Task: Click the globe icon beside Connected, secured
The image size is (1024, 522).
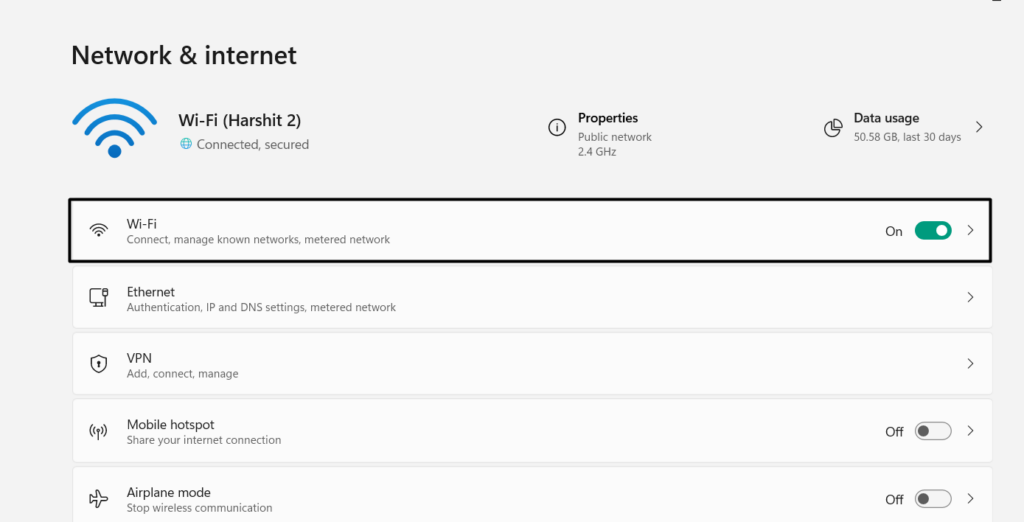Action: coord(185,144)
